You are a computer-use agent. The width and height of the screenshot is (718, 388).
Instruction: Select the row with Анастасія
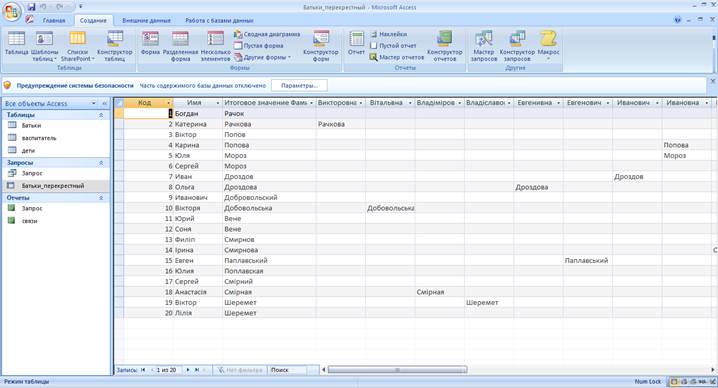(x=119, y=292)
